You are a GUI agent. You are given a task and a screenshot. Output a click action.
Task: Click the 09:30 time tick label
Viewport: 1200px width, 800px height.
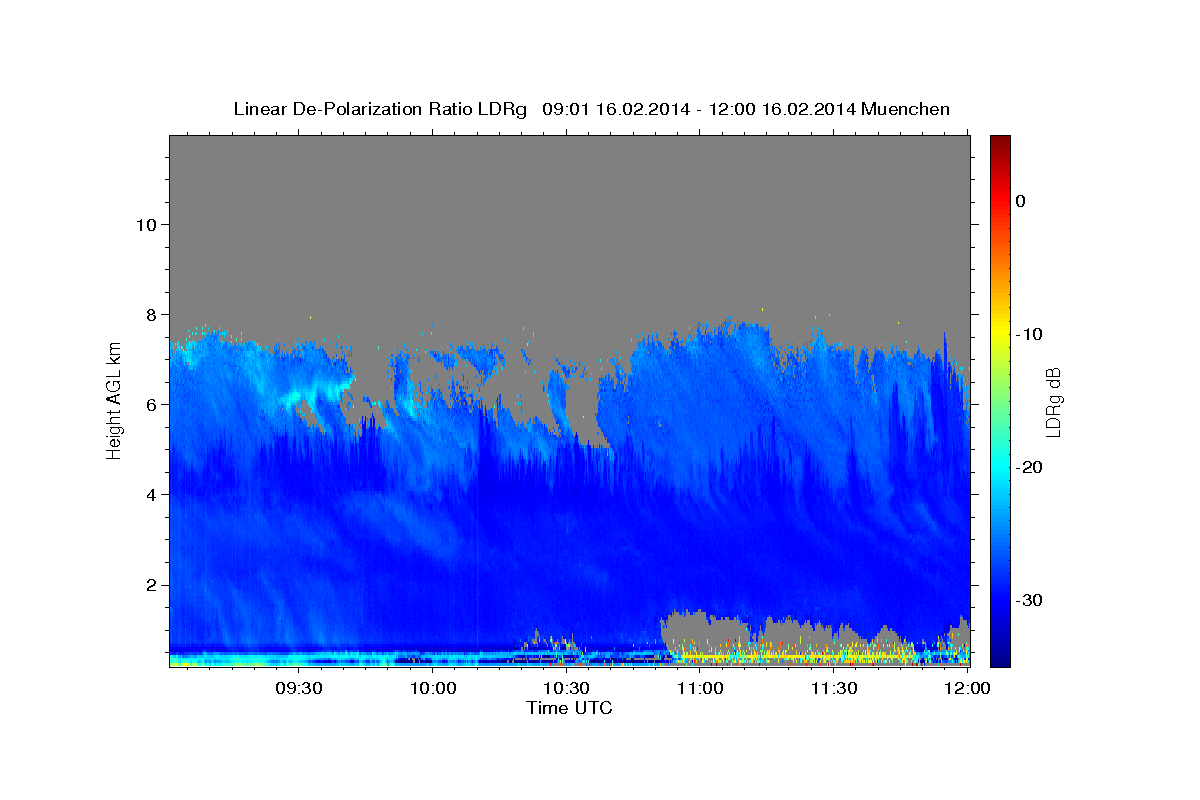pyautogui.click(x=299, y=688)
